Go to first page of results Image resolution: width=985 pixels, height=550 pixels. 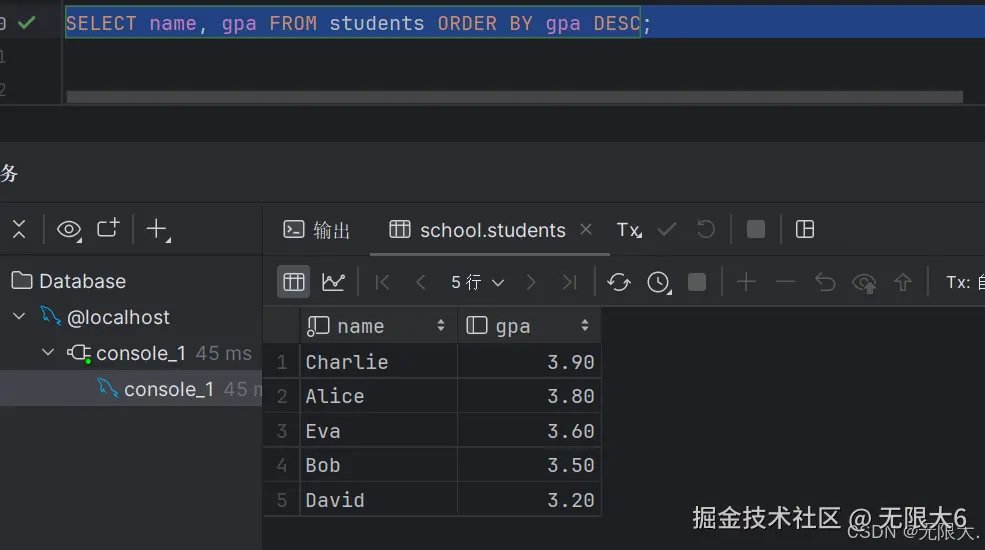382,283
